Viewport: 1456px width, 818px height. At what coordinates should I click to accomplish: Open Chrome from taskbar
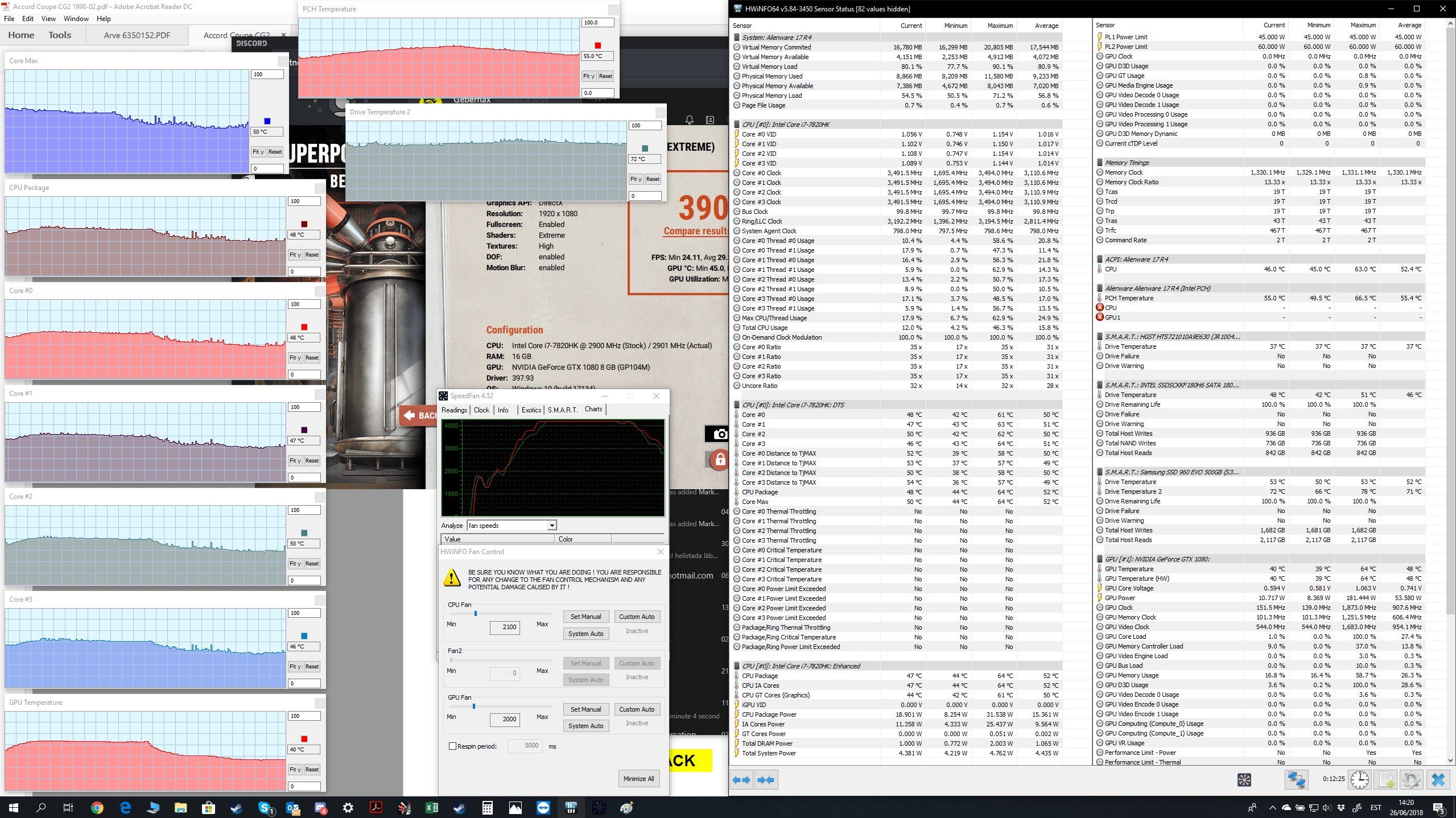click(x=97, y=808)
